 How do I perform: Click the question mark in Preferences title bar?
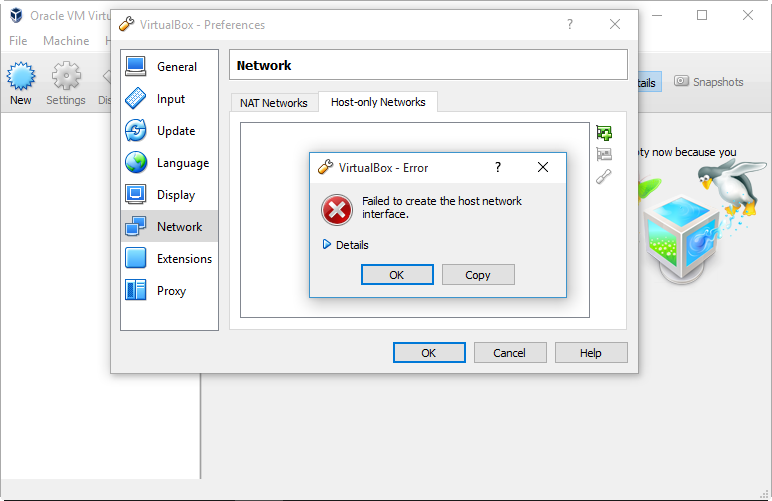click(570, 24)
